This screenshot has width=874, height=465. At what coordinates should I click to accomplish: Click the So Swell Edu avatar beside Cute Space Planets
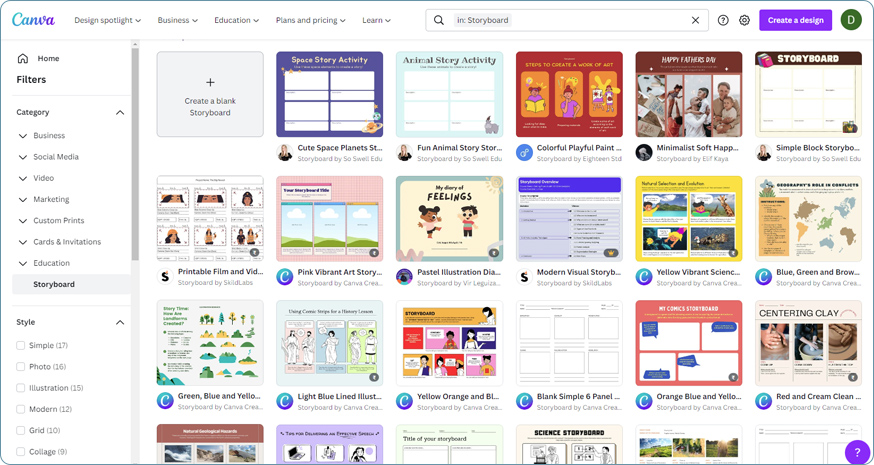point(285,153)
